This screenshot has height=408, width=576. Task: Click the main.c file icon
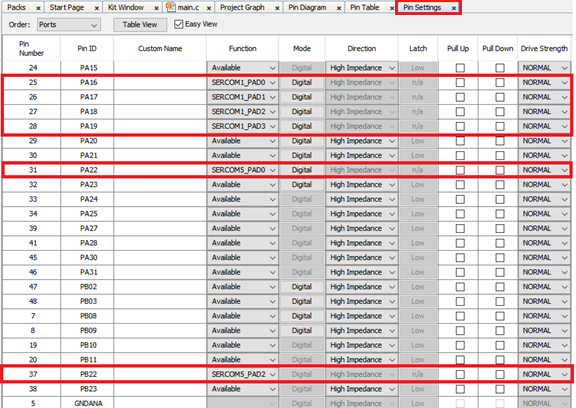(x=170, y=7)
